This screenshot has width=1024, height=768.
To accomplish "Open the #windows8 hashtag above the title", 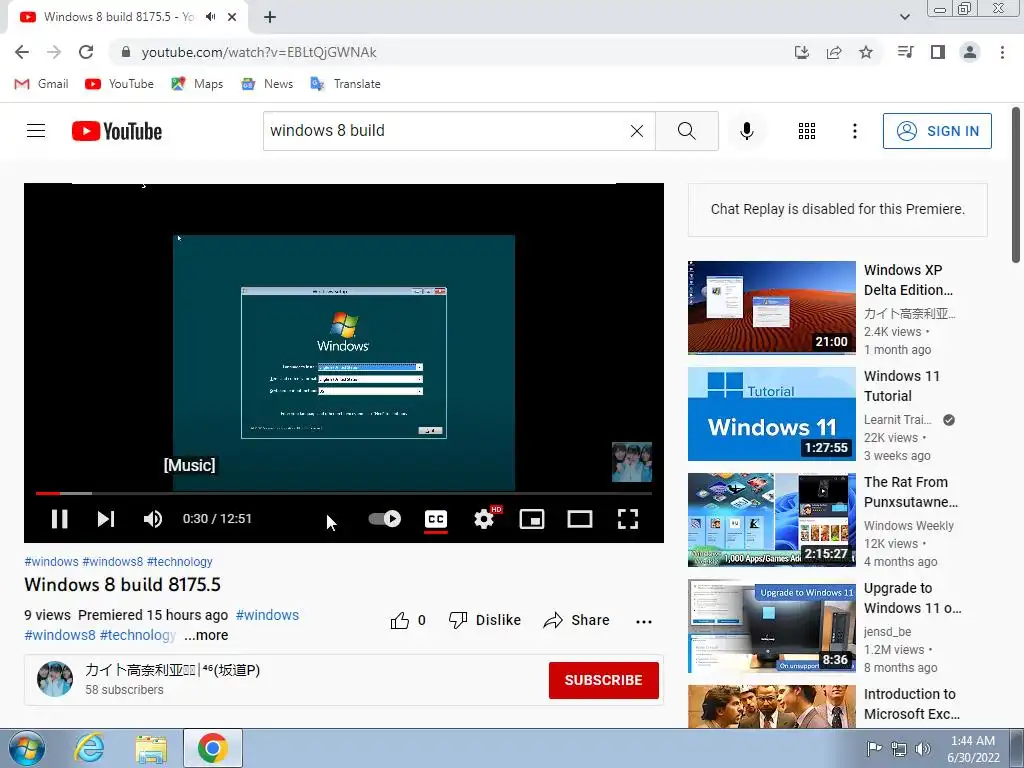I will point(112,562).
